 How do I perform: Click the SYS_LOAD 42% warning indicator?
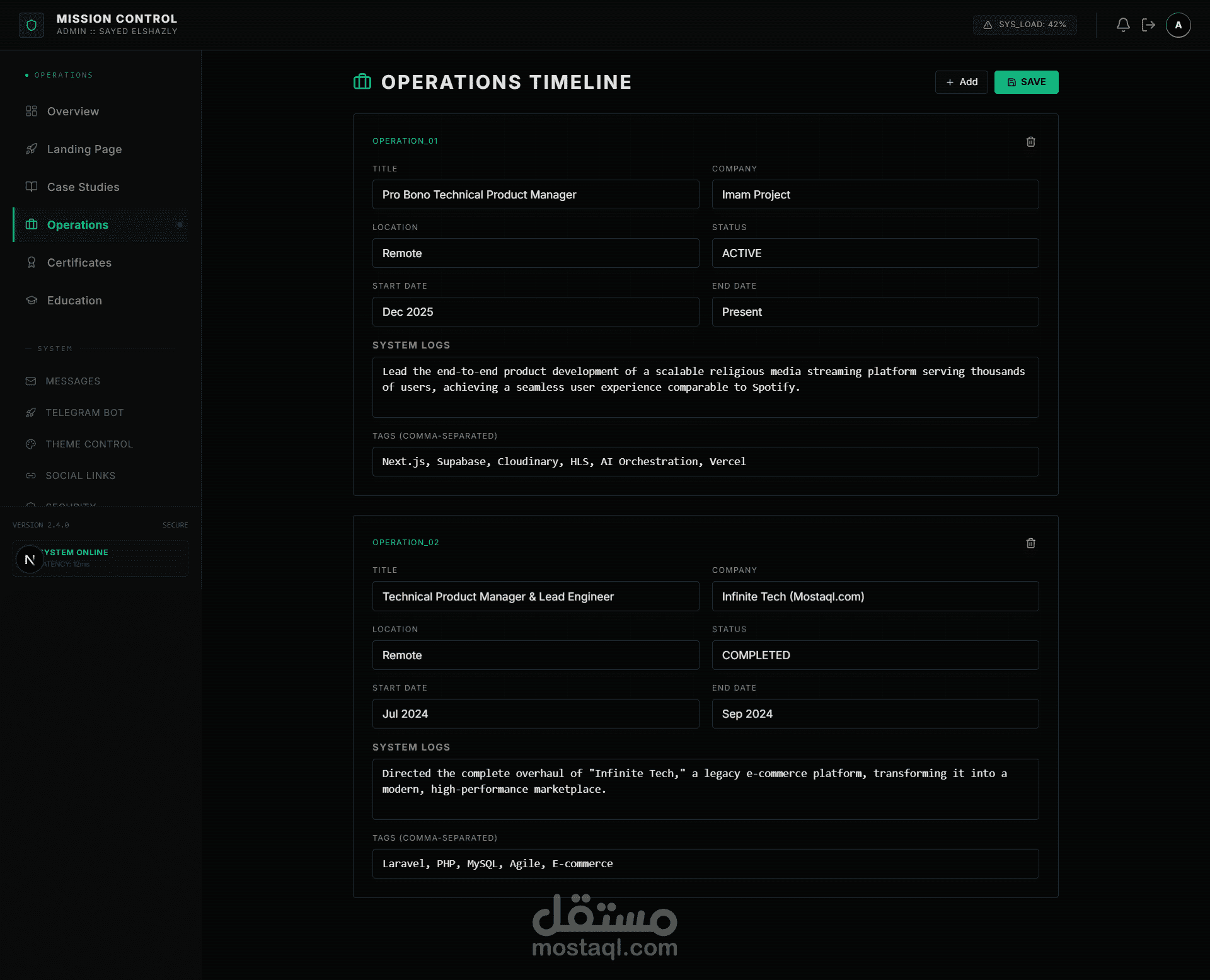(1025, 25)
